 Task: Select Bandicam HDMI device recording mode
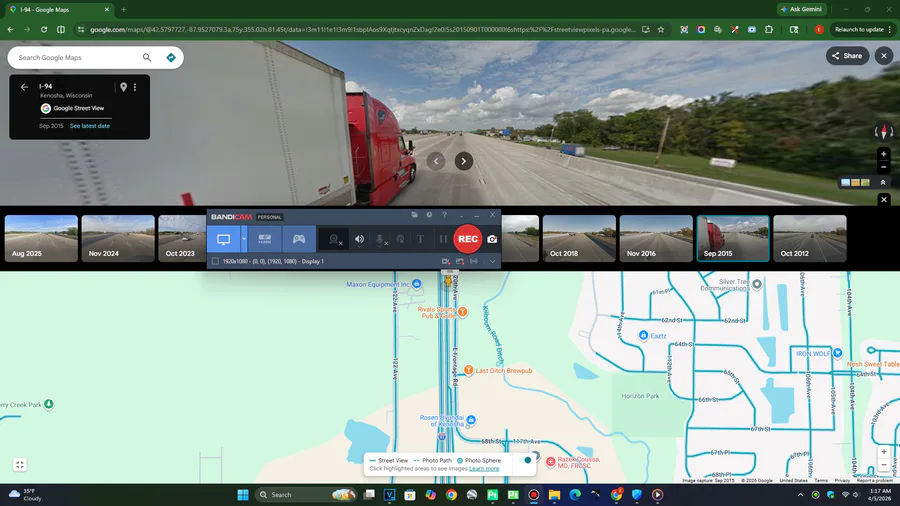[265, 239]
